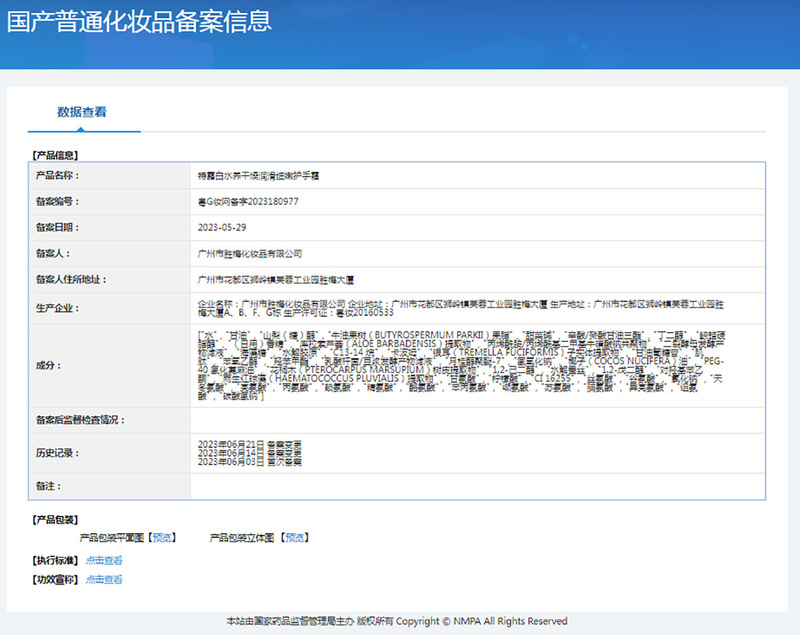Screen dimensions: 800x635
Task: Click the empty 备注 value cell
Action: [x=477, y=486]
